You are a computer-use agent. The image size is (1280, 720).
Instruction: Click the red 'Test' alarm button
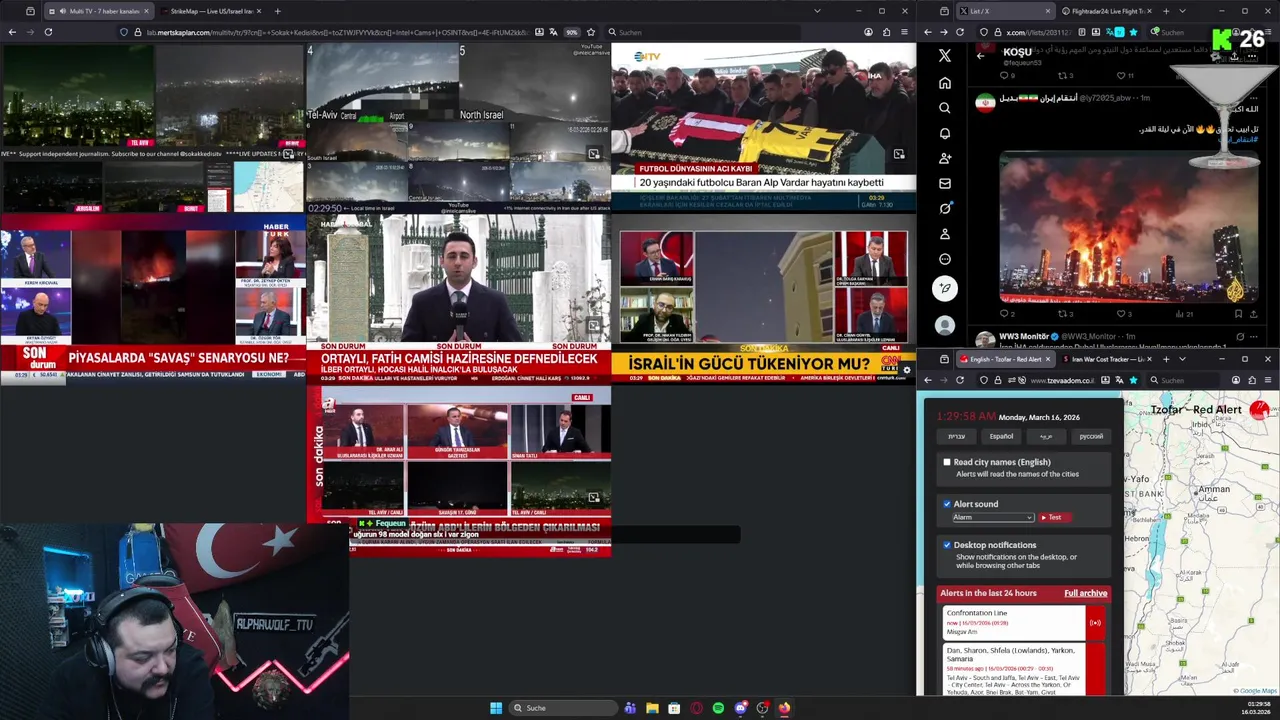(x=1054, y=517)
